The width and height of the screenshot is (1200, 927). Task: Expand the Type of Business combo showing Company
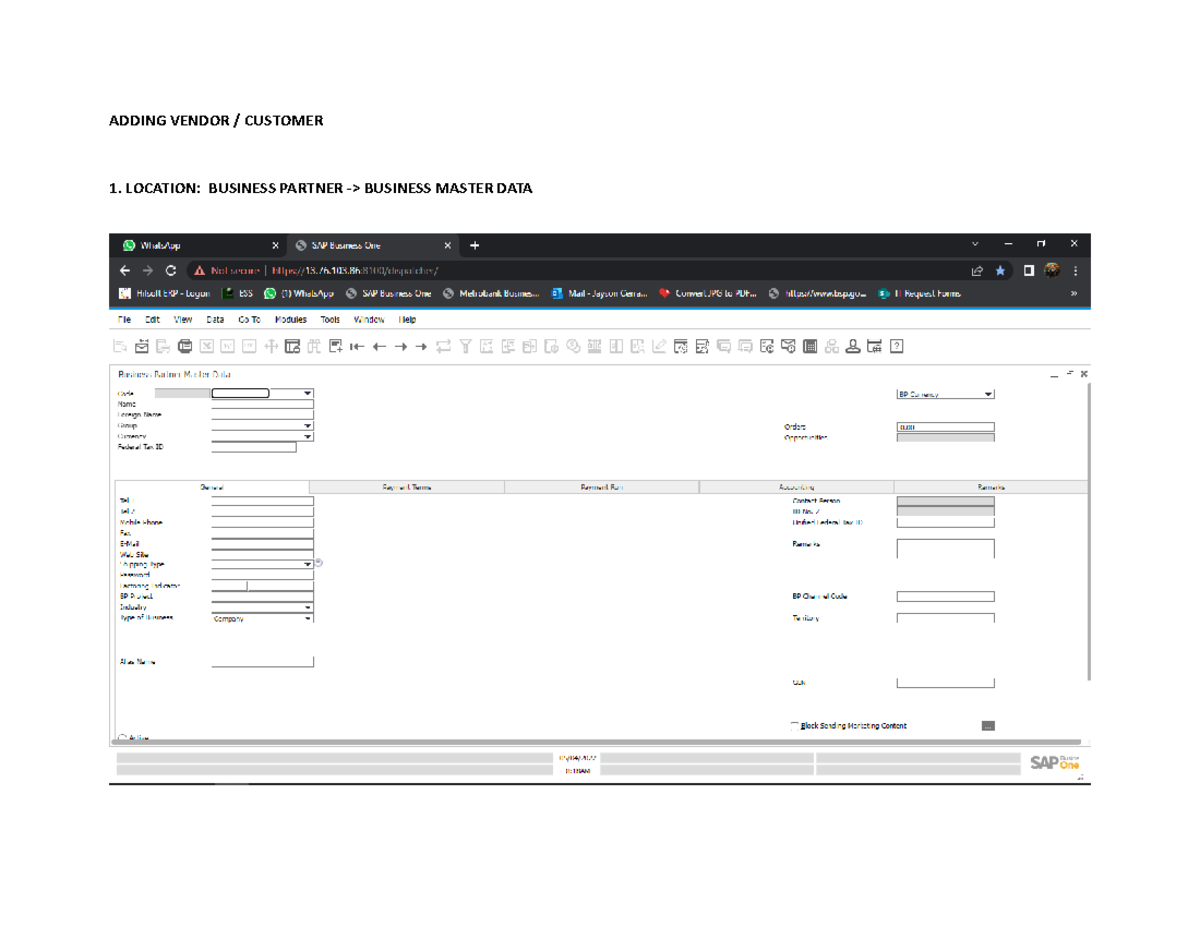[x=310, y=619]
